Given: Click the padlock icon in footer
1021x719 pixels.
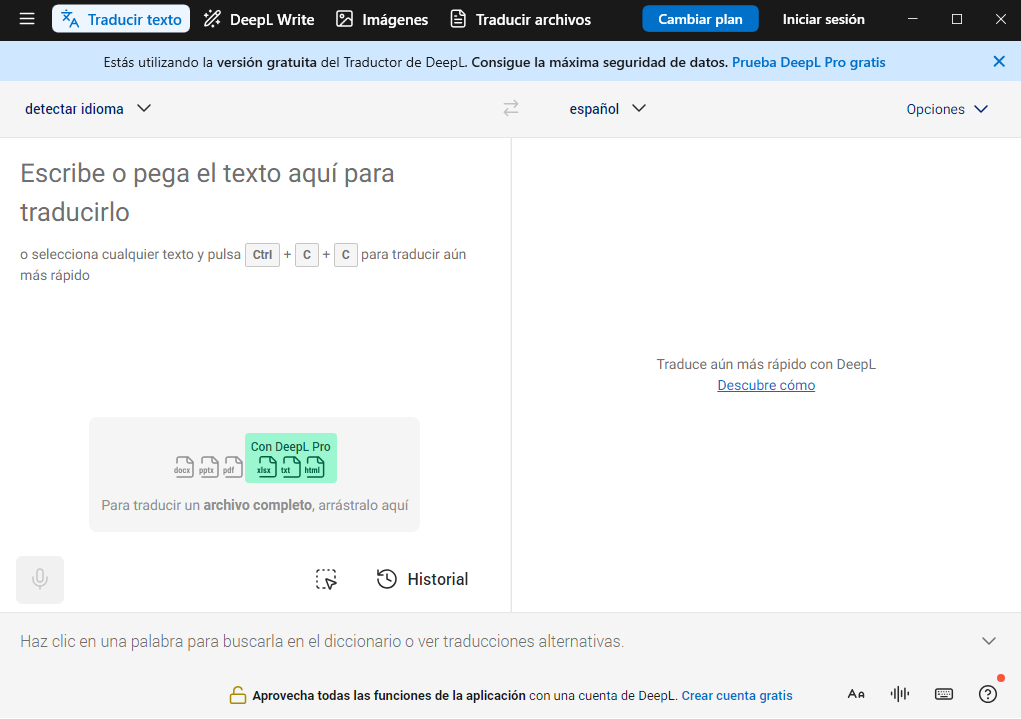Looking at the screenshot, I should point(238,695).
